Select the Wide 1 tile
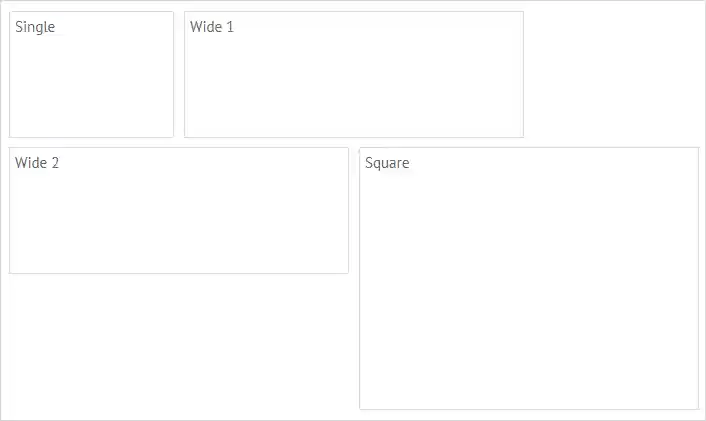 pos(353,75)
